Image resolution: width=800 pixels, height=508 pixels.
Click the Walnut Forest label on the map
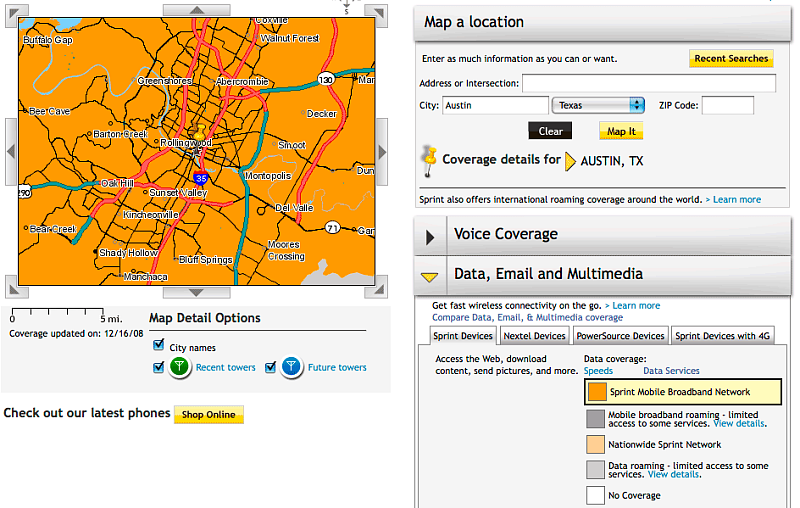click(290, 38)
